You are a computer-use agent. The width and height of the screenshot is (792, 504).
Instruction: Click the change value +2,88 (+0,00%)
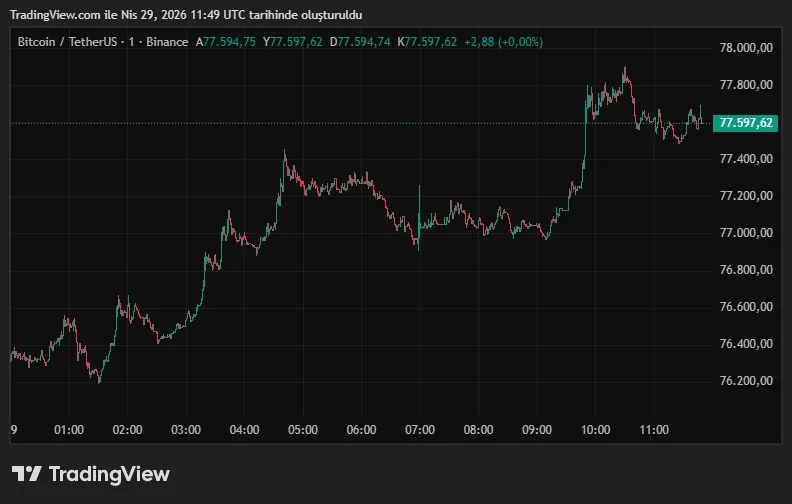tap(504, 42)
